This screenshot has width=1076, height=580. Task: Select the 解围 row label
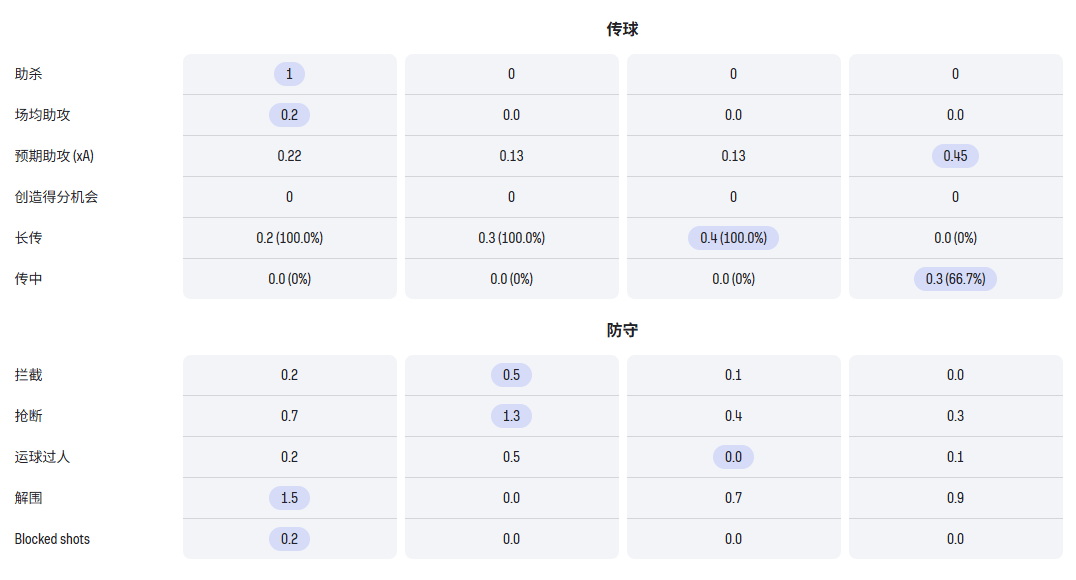coord(29,498)
